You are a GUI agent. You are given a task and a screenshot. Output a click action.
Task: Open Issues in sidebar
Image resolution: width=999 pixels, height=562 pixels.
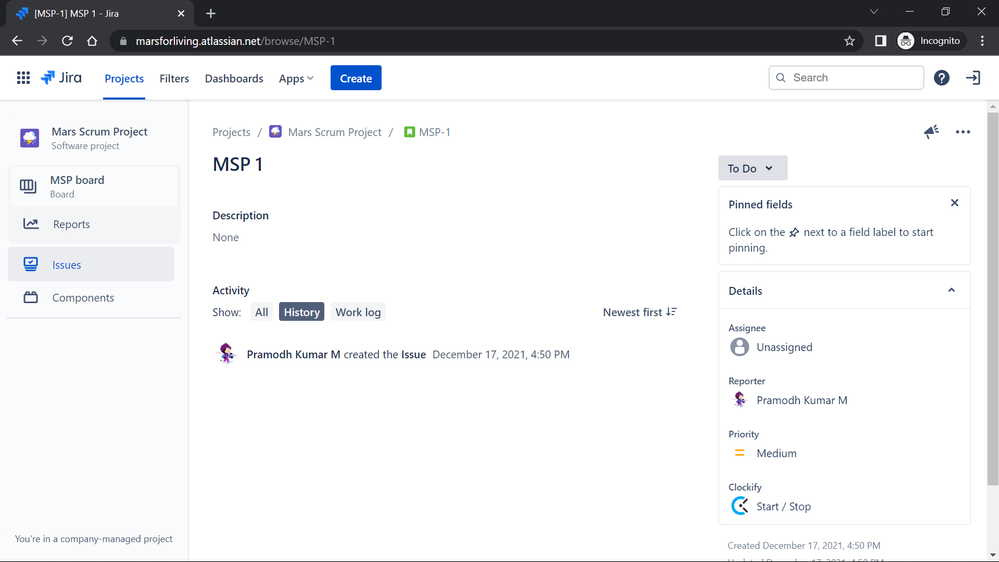pos(91,264)
